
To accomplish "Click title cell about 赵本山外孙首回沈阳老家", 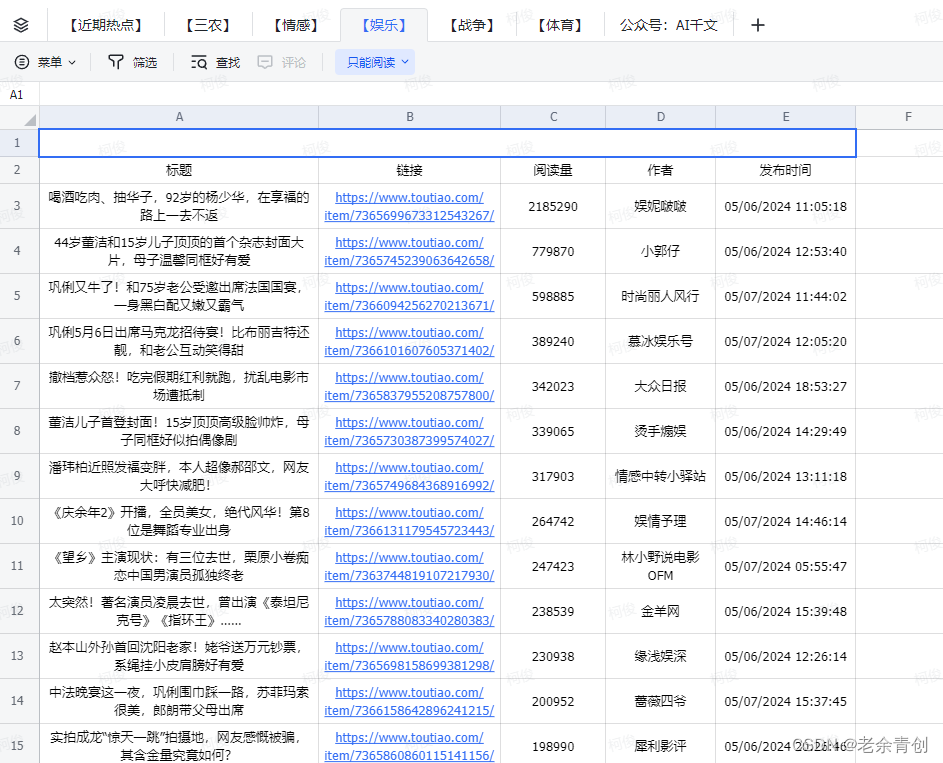I will point(179,656).
